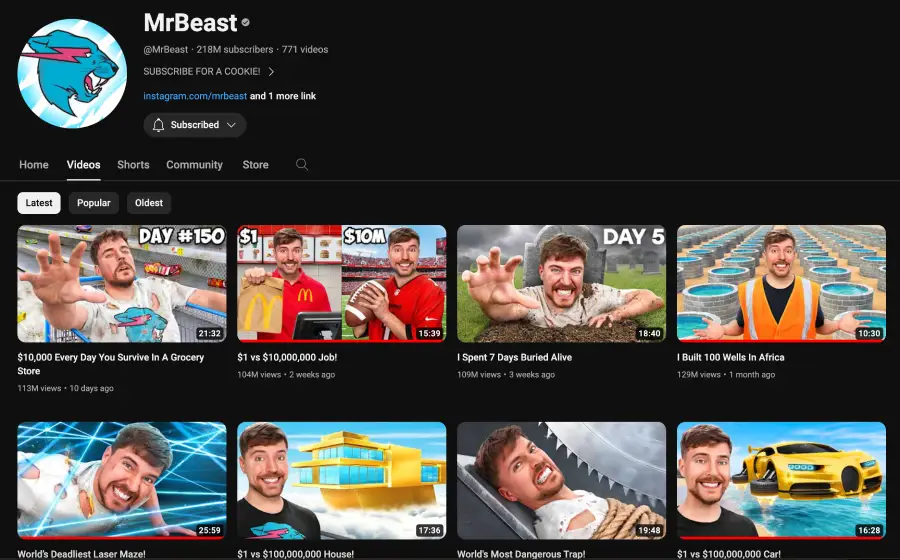Image resolution: width=900 pixels, height=560 pixels.
Task: Select the Videos tab
Action: pos(83,165)
